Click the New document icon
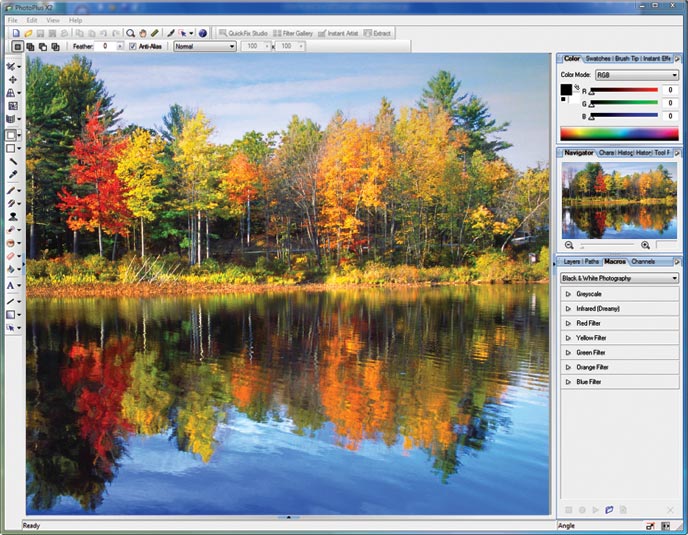This screenshot has width=688, height=535. pos(16,33)
